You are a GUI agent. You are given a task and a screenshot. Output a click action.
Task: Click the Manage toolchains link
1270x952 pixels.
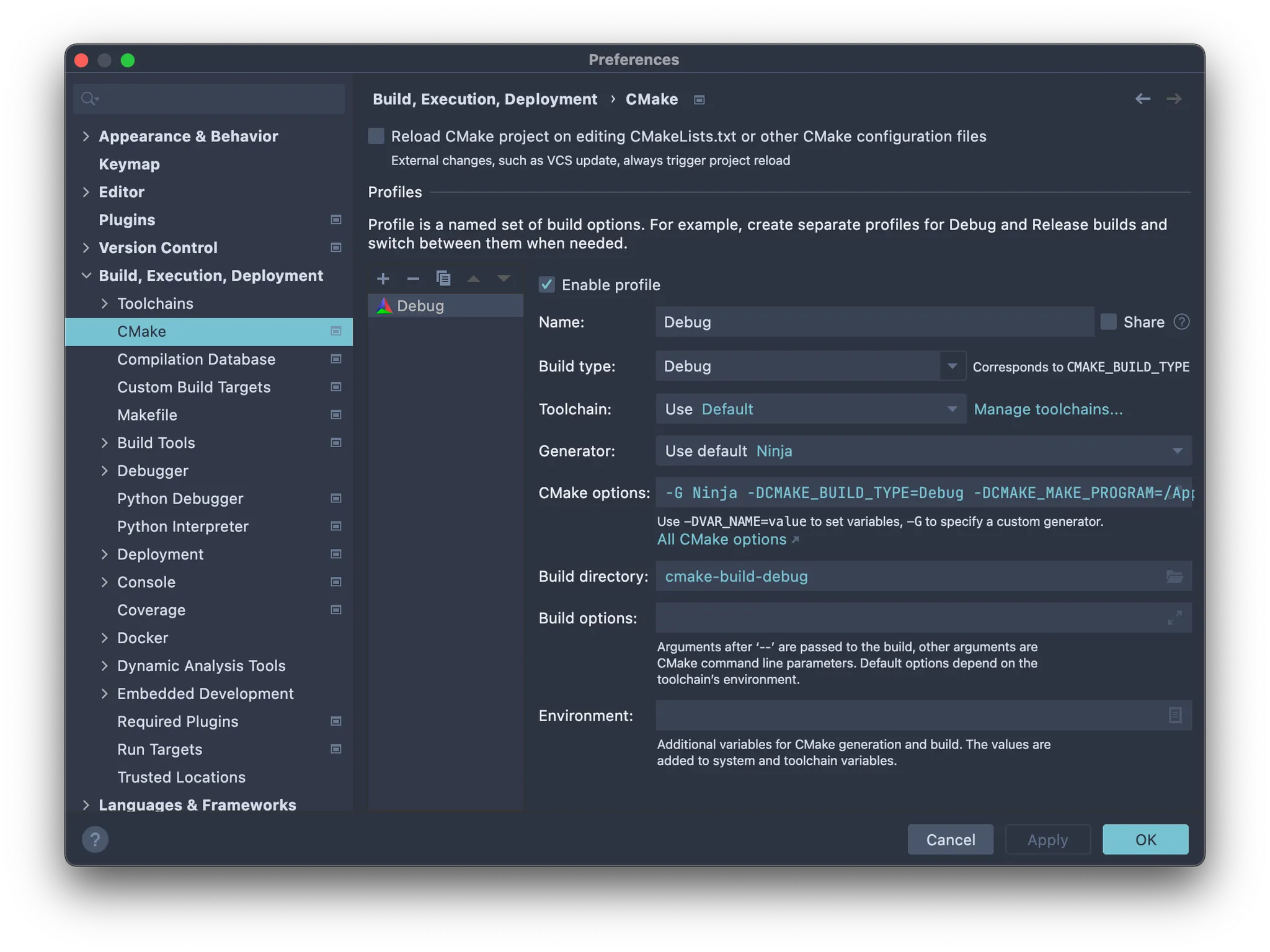(x=1048, y=409)
